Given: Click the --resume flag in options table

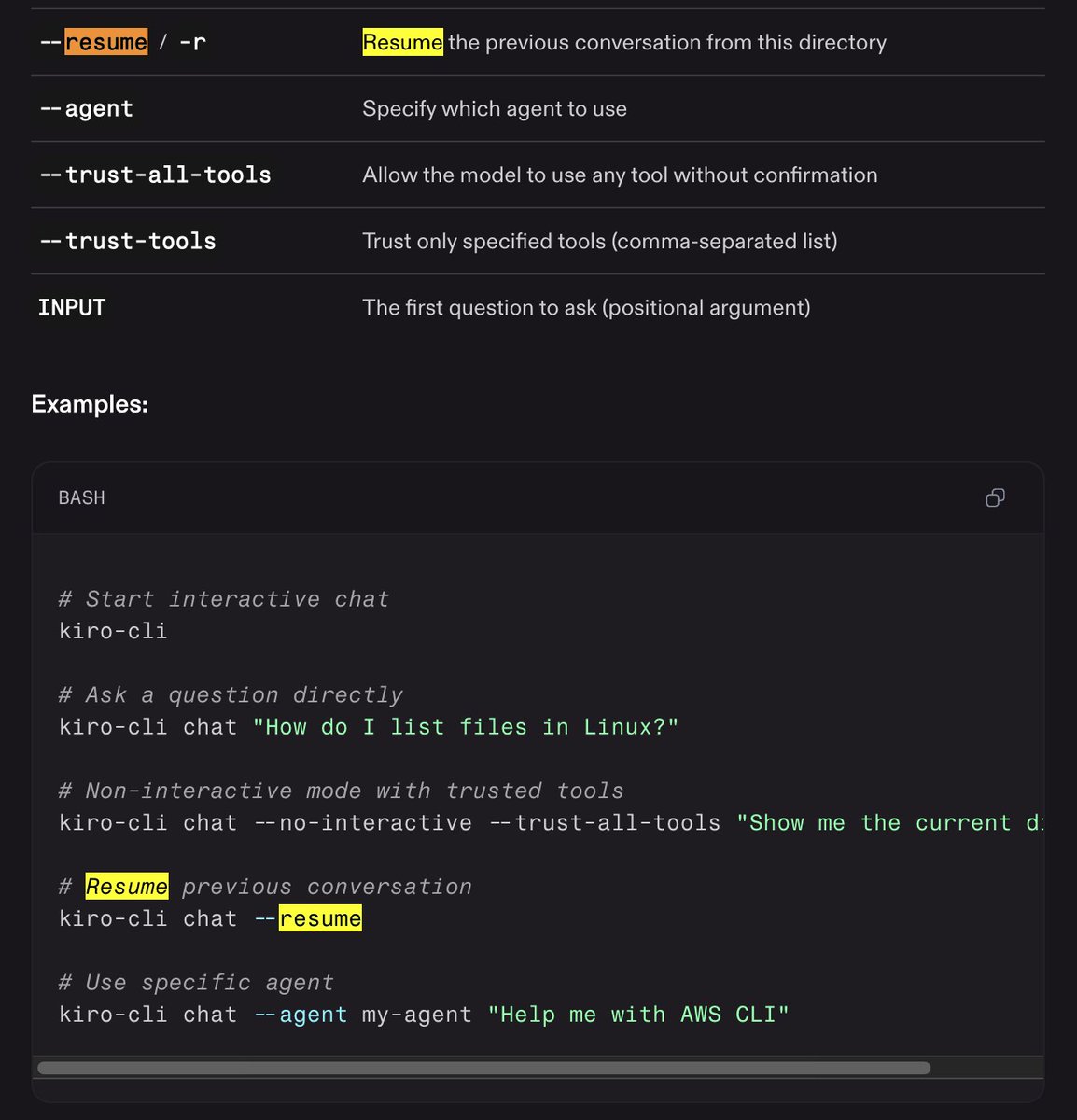Looking at the screenshot, I should 93,42.
